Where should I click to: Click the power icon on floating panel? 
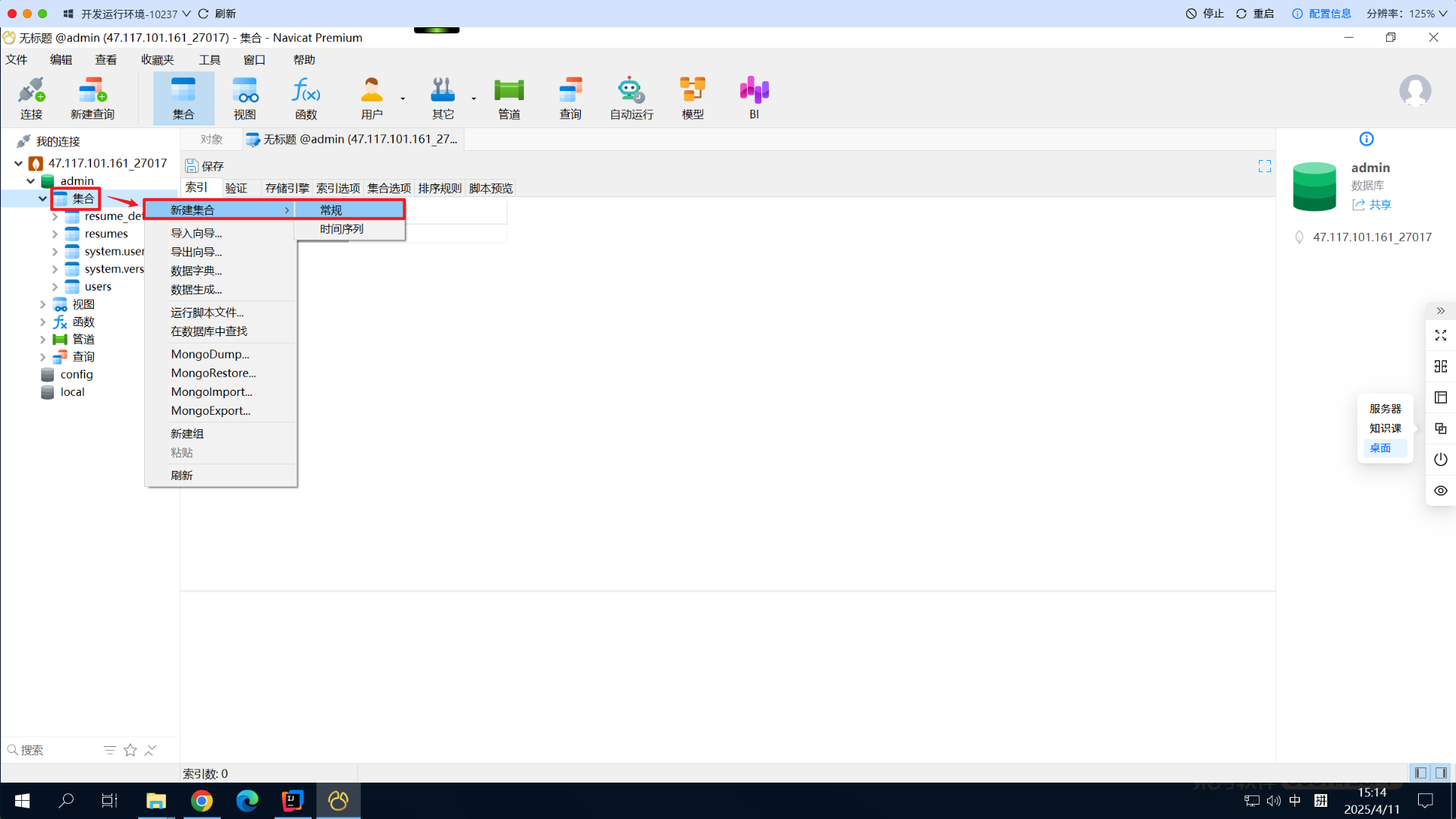pyautogui.click(x=1441, y=460)
